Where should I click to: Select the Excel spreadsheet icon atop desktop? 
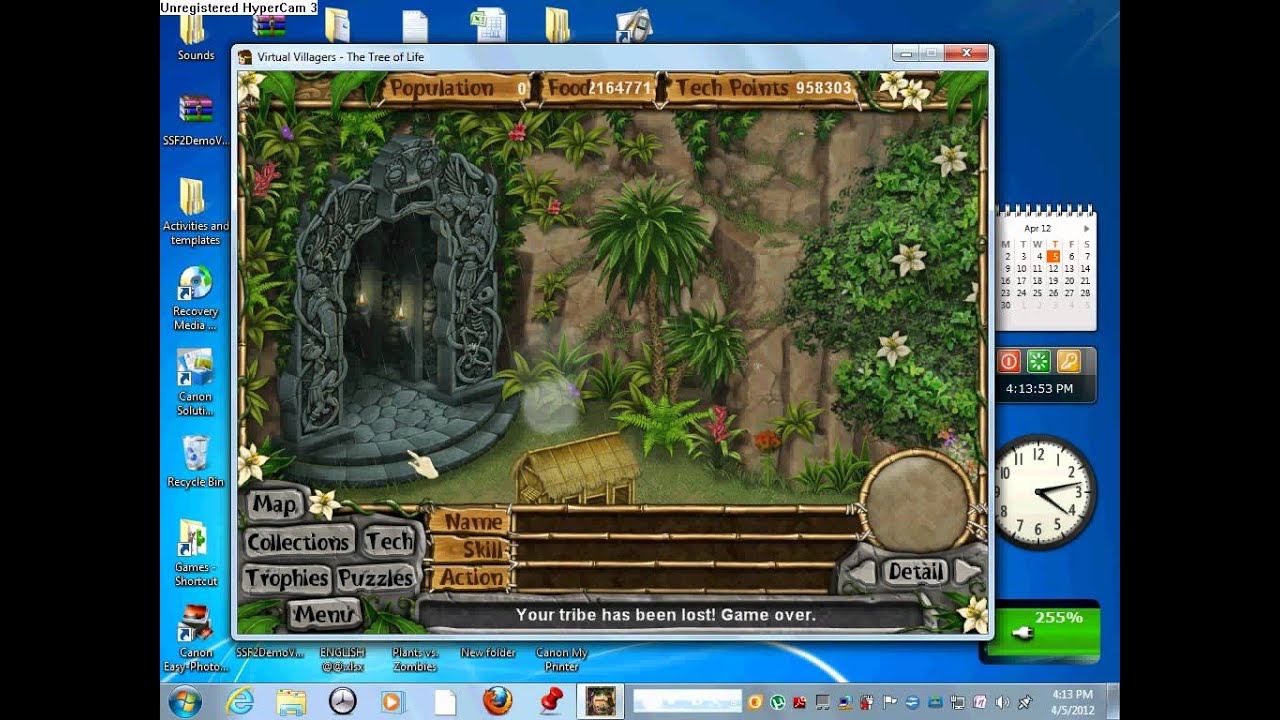[x=488, y=25]
